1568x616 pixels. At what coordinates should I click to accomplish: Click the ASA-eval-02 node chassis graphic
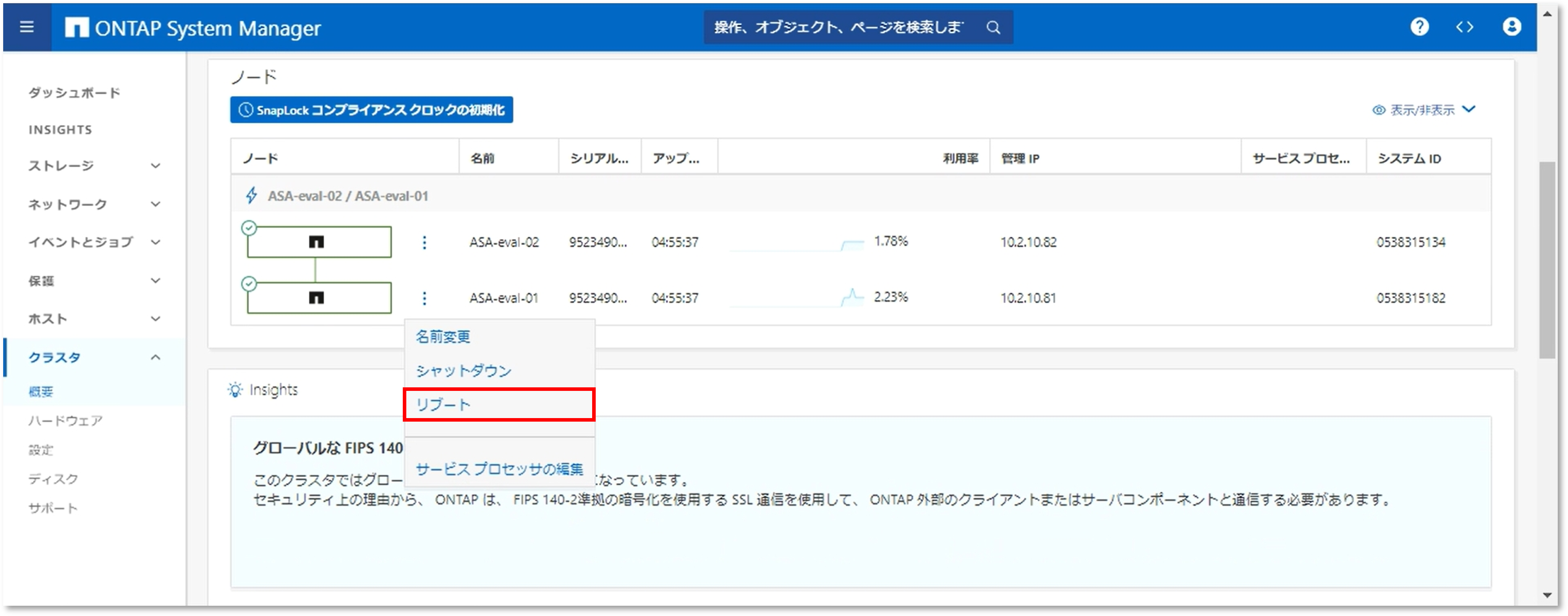(319, 242)
